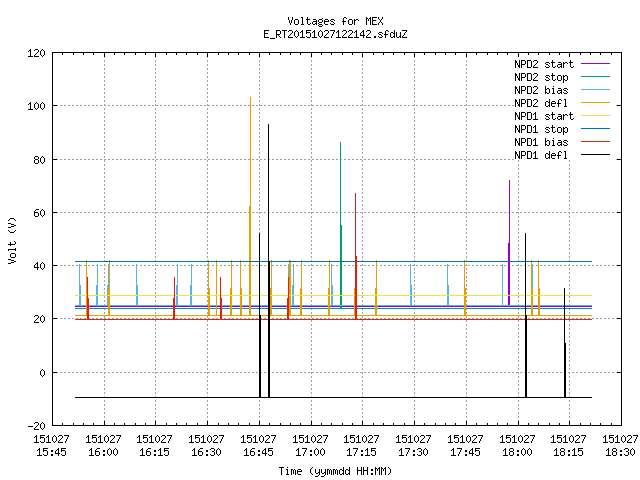Click the green NPD2 stop legend line sample
This screenshot has width=640, height=480.
596,76
